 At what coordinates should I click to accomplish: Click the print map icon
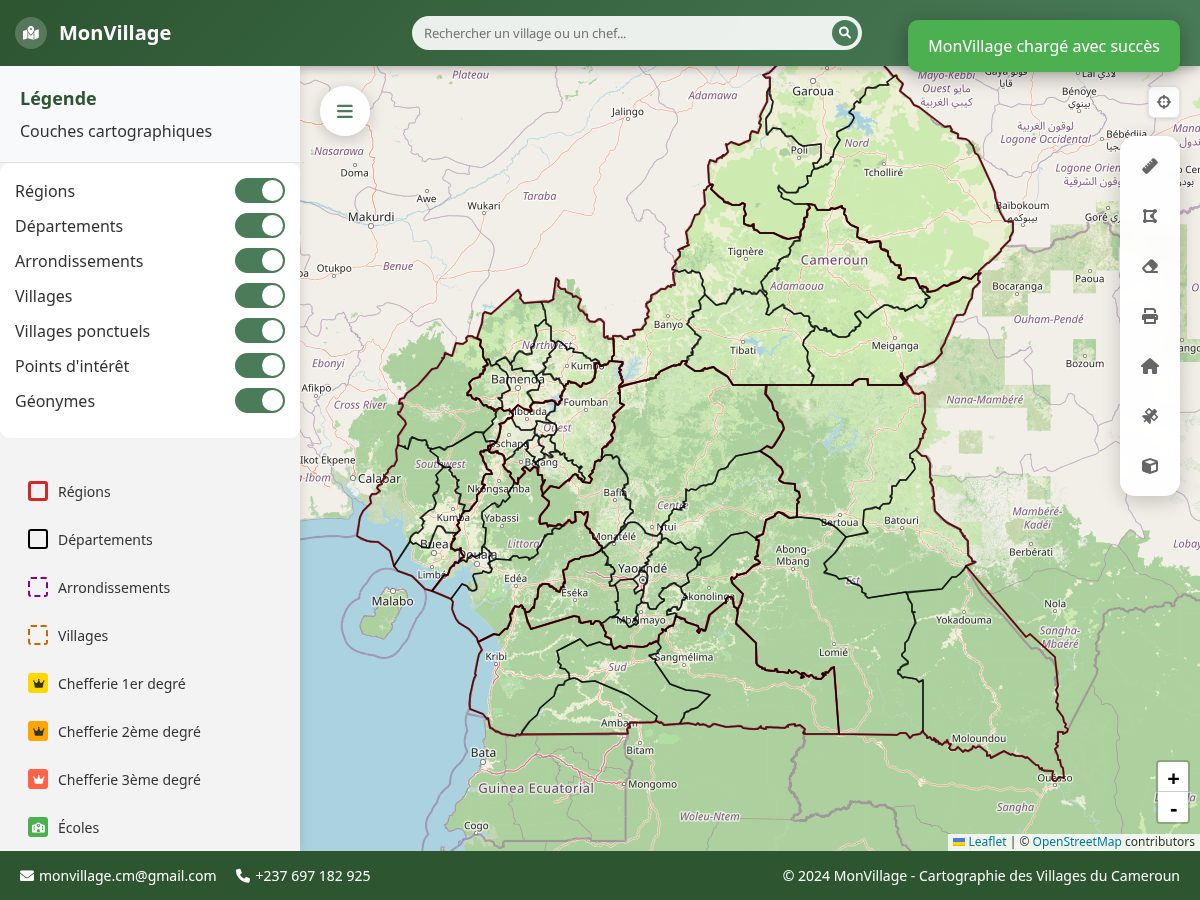1150,316
